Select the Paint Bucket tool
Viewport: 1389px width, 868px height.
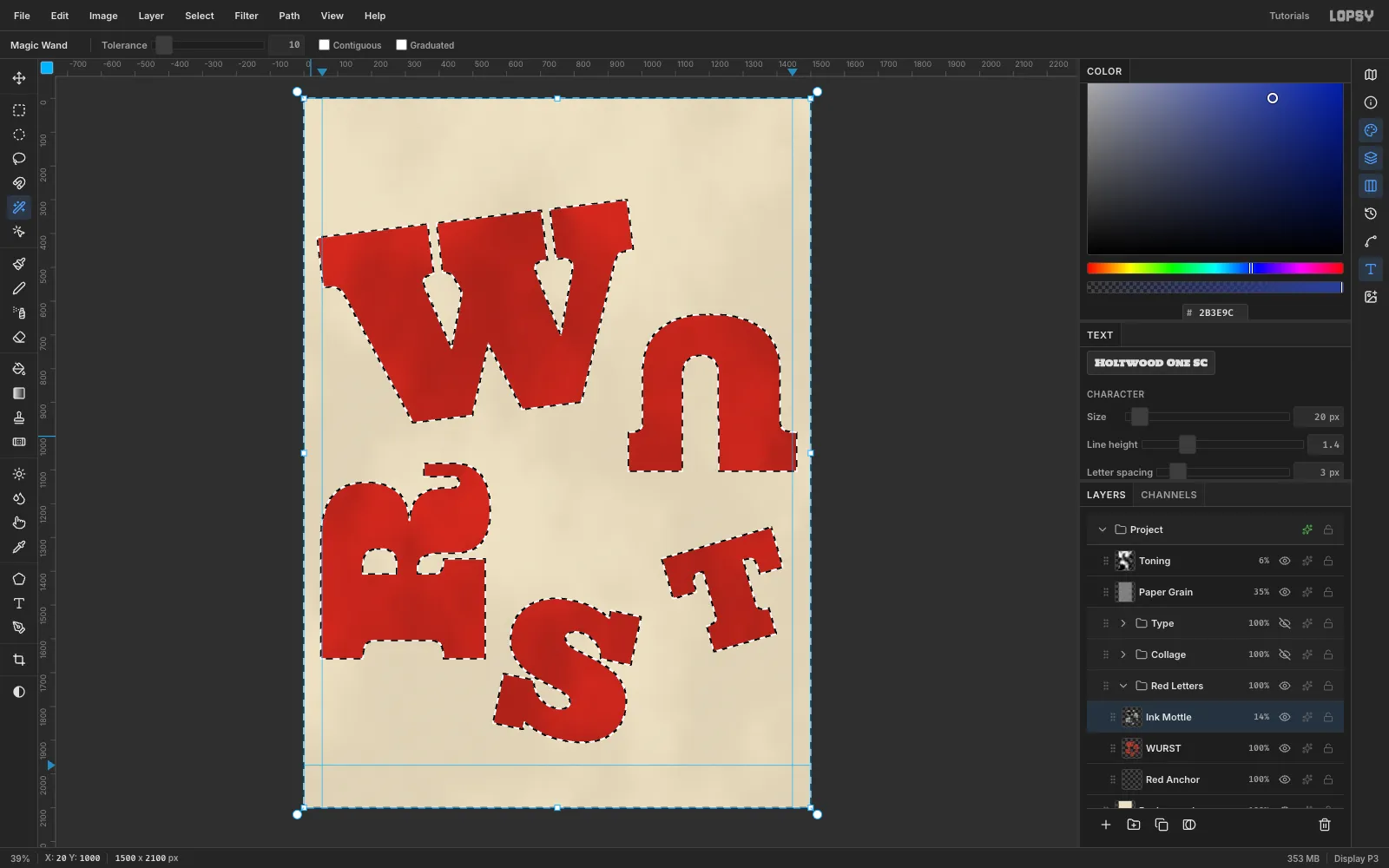click(19, 369)
